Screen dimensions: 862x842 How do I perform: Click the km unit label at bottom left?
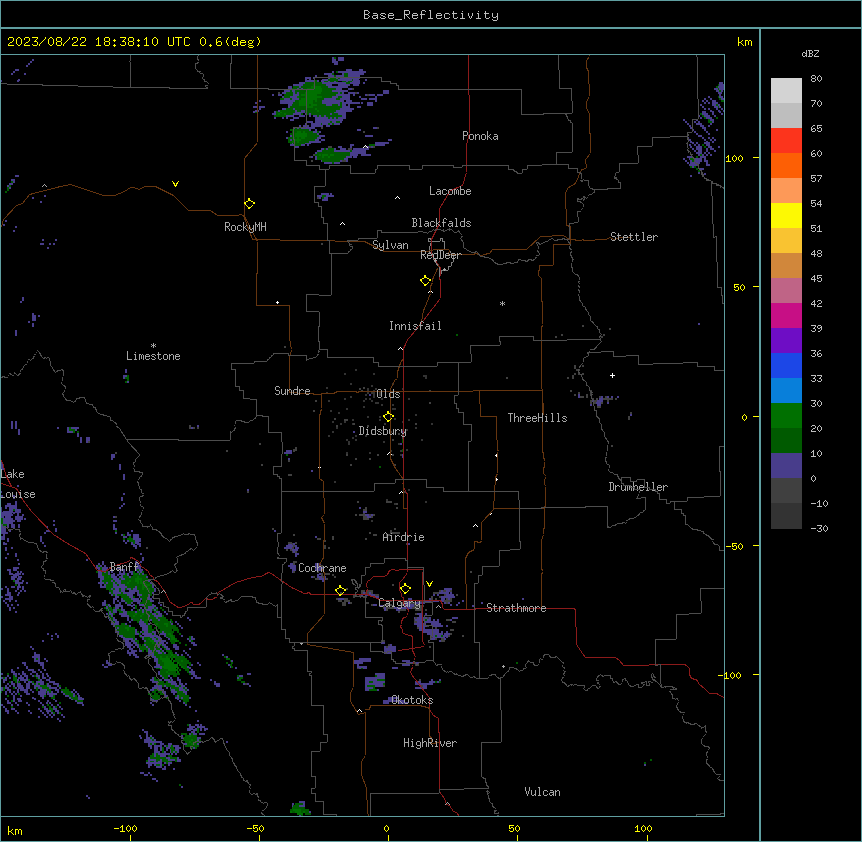15,831
